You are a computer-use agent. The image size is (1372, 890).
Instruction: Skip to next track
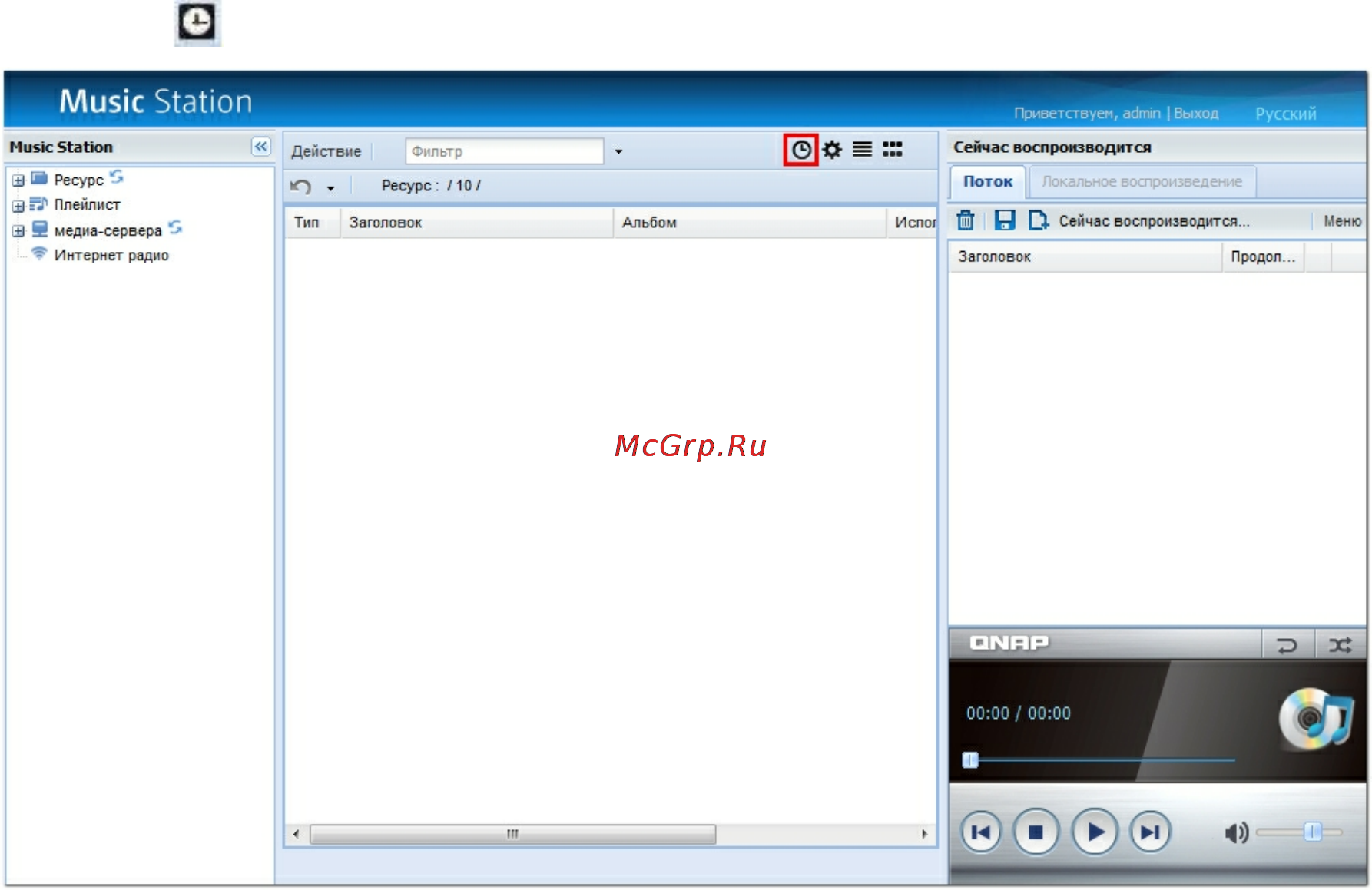pos(1150,832)
